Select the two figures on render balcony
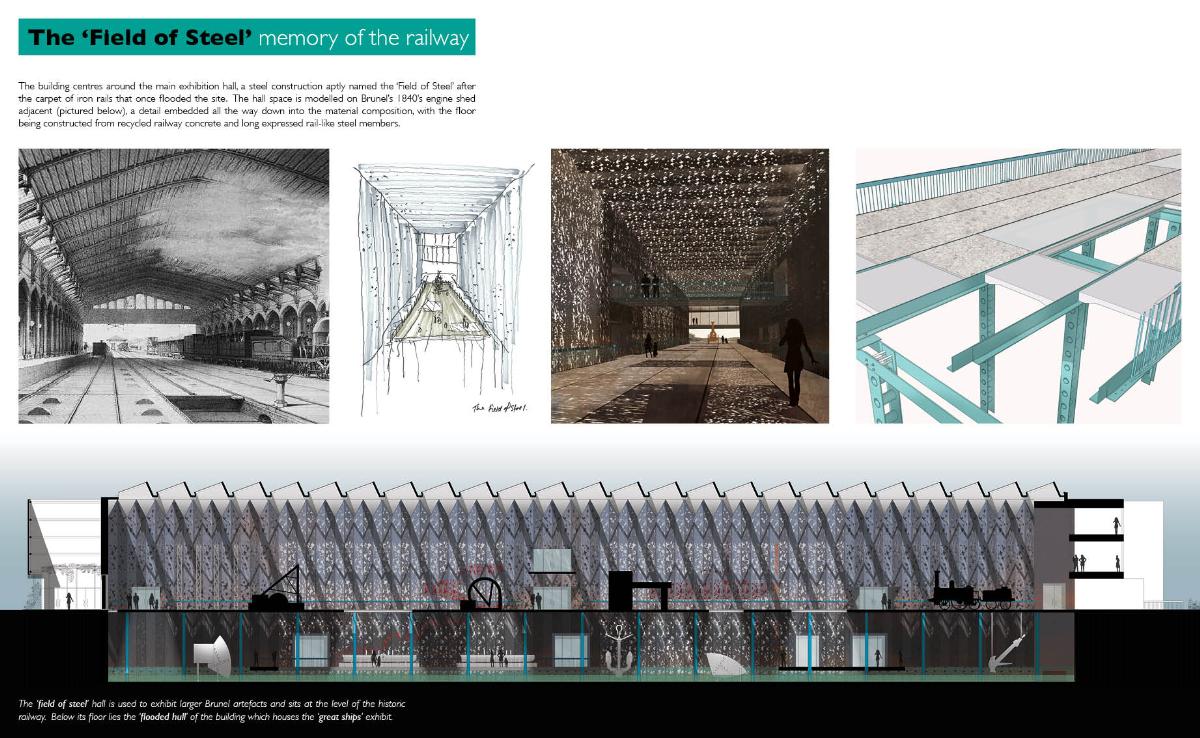Screen dimensions: 1200x738 click(650, 286)
